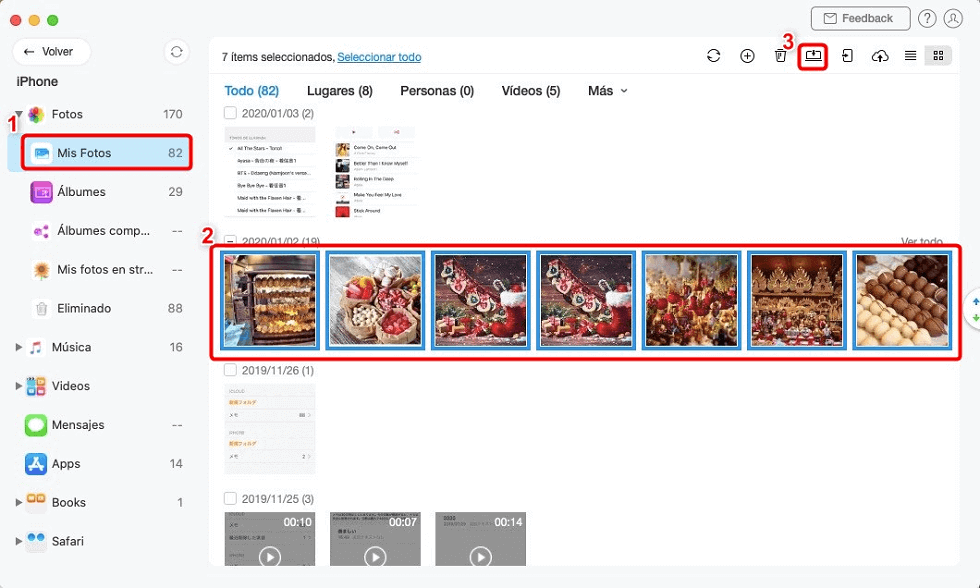Expand the Música category in sidebar
Screen dimensions: 980x588
[18, 347]
